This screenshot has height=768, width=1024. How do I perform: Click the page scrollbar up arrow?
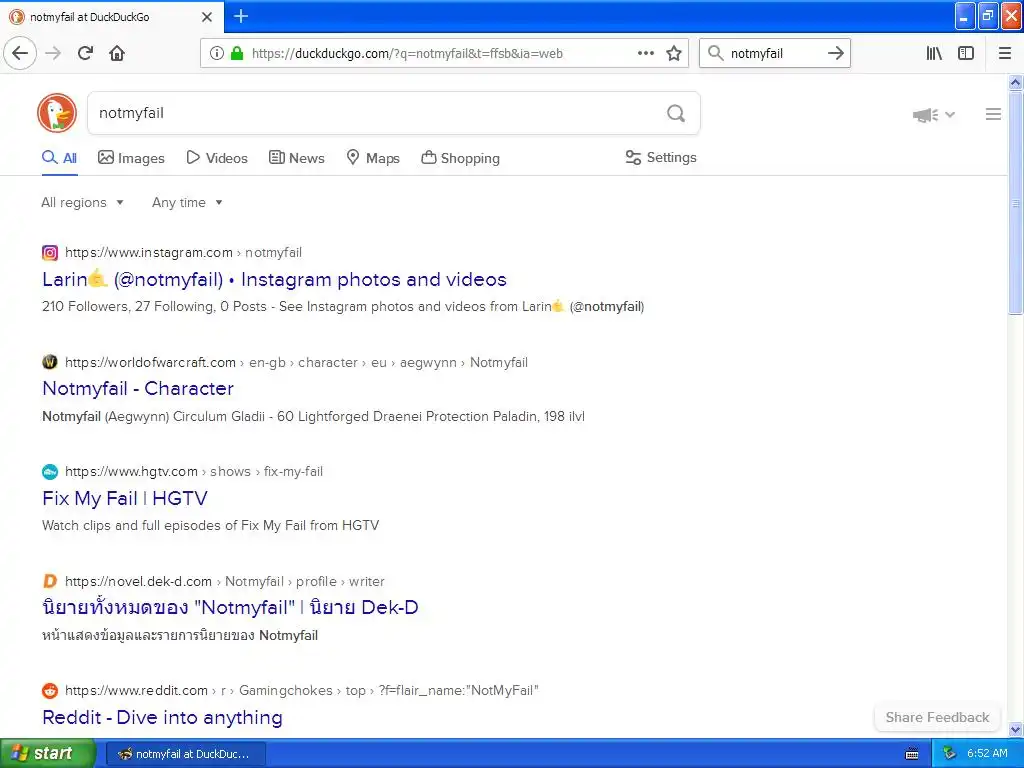click(1016, 82)
